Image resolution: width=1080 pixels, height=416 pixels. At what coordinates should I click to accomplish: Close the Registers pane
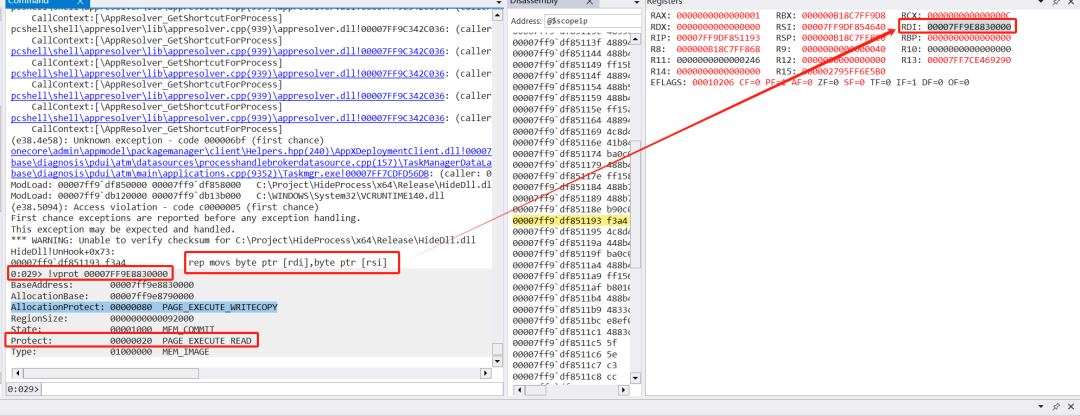tap(1072, 3)
